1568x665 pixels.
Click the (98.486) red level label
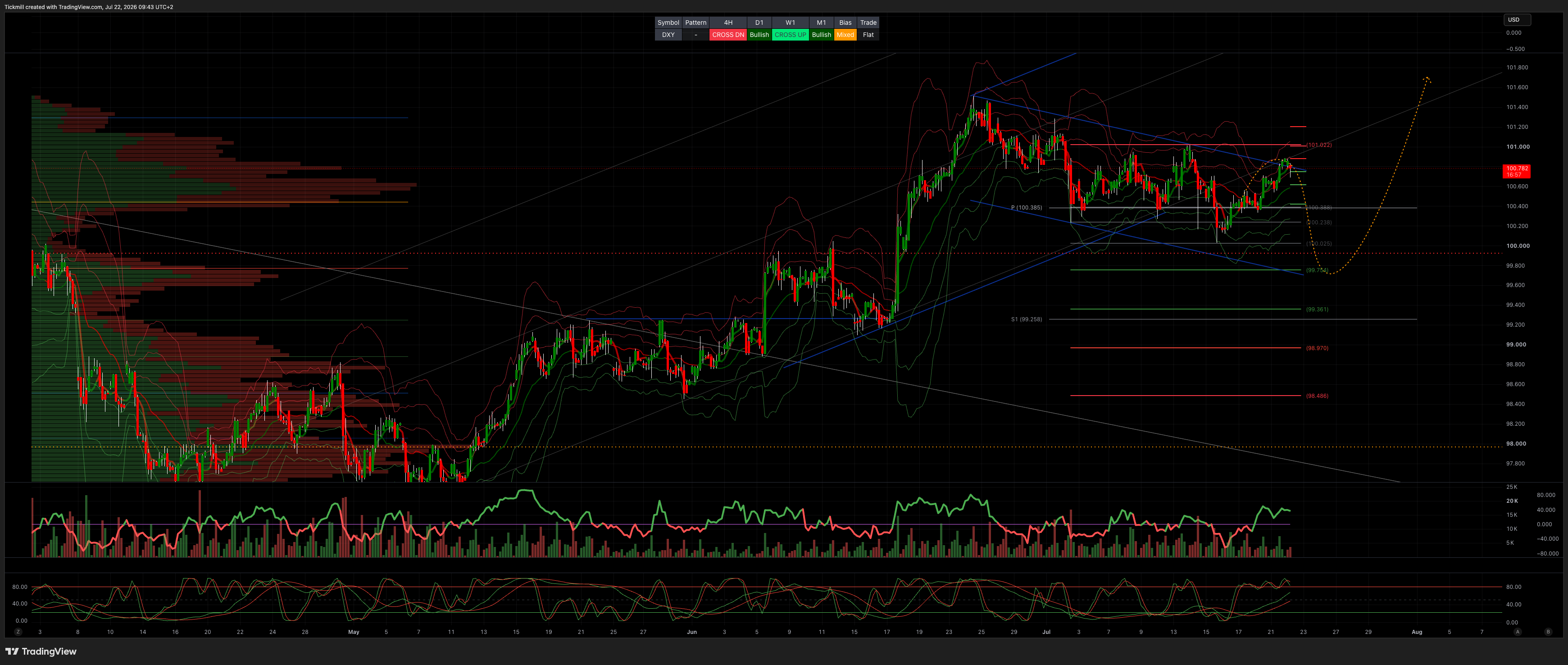coord(1317,396)
